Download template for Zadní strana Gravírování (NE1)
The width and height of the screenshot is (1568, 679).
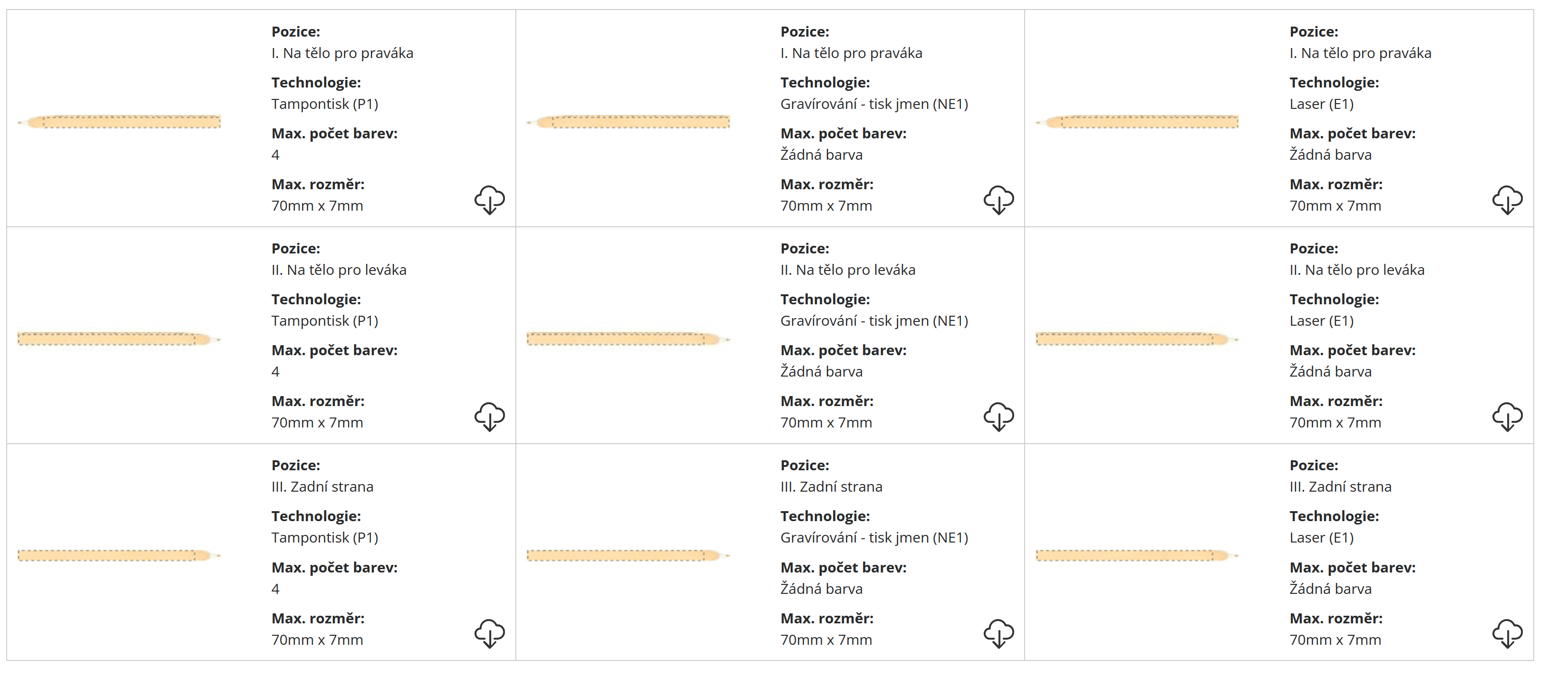click(998, 633)
